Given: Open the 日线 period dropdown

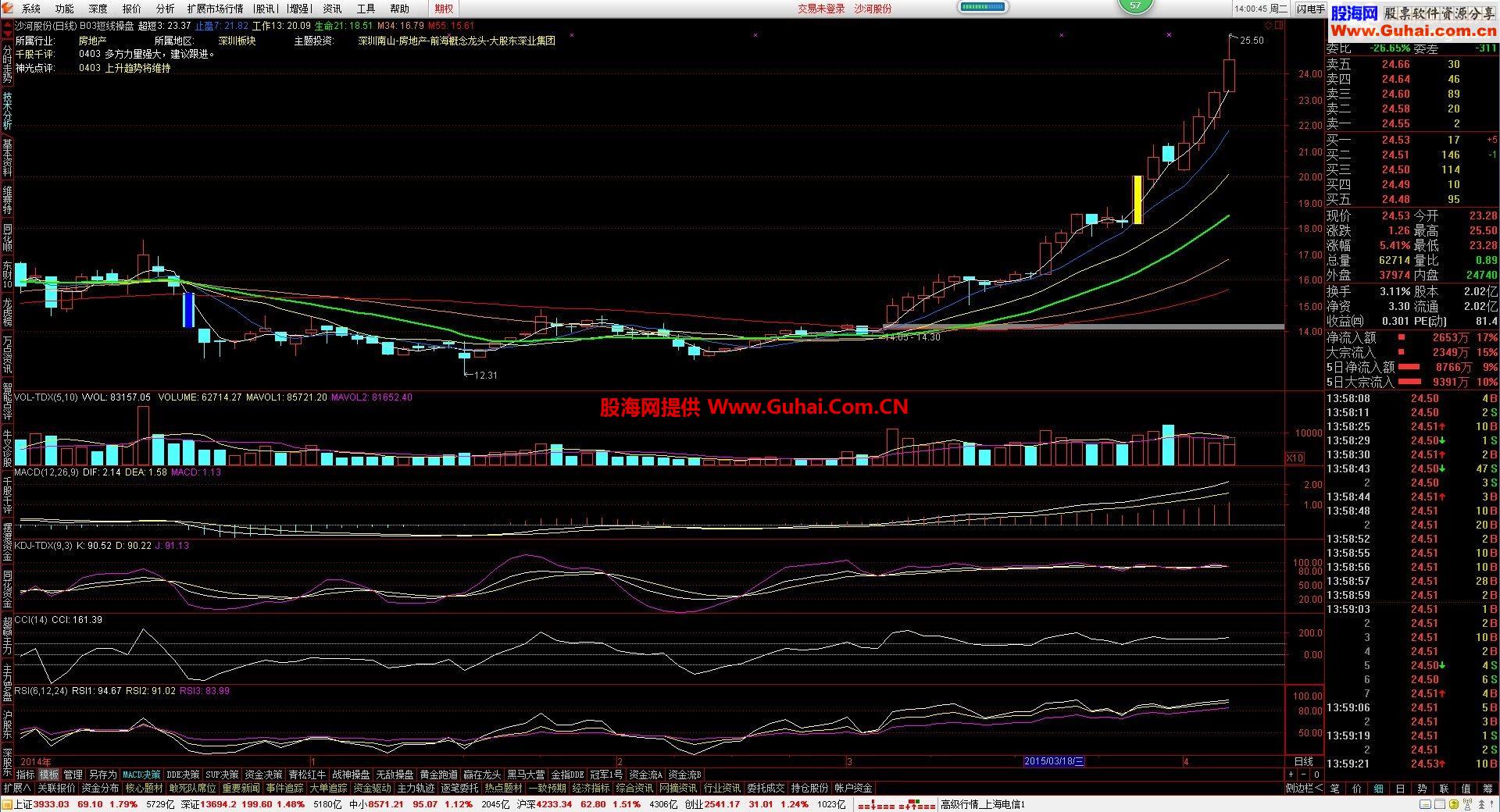Looking at the screenshot, I should tap(1303, 761).
